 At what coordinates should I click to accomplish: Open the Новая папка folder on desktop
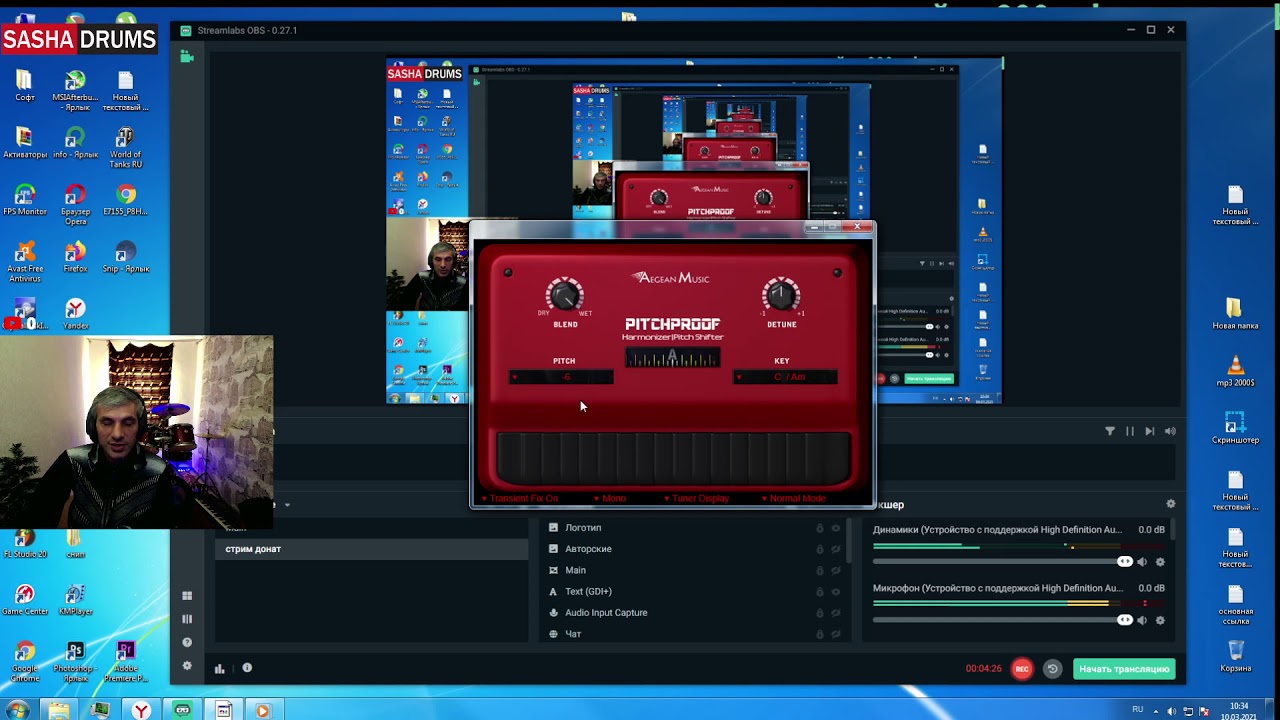[1235, 314]
